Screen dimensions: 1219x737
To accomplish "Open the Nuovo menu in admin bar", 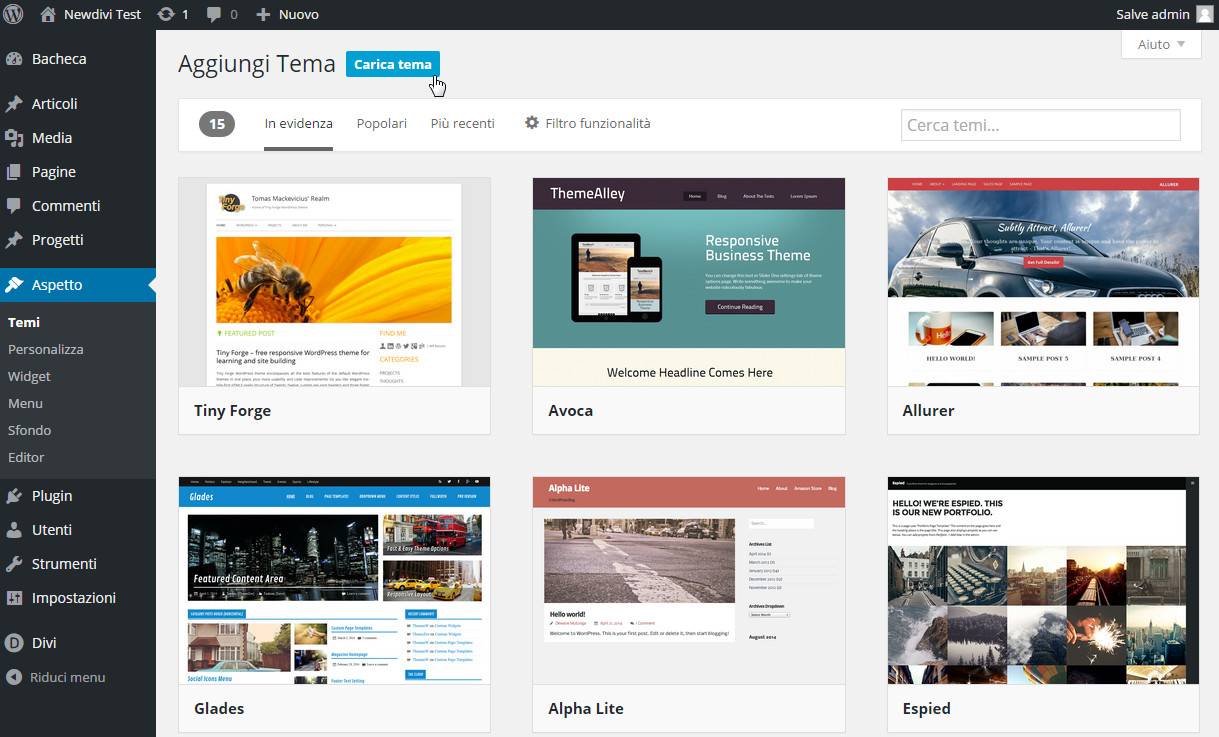I will (x=288, y=14).
